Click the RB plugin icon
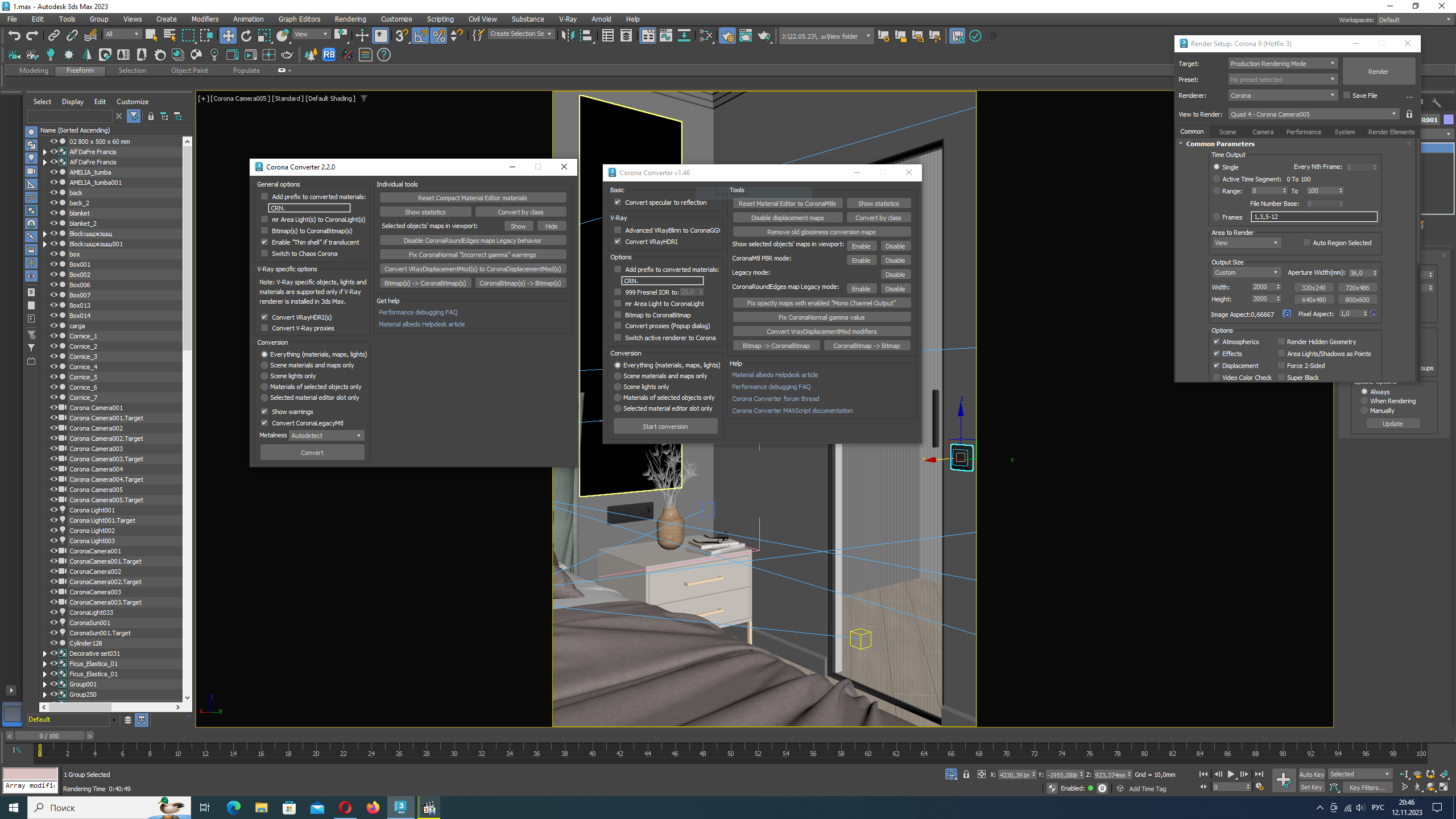This screenshot has height=819, width=1456. point(329,55)
